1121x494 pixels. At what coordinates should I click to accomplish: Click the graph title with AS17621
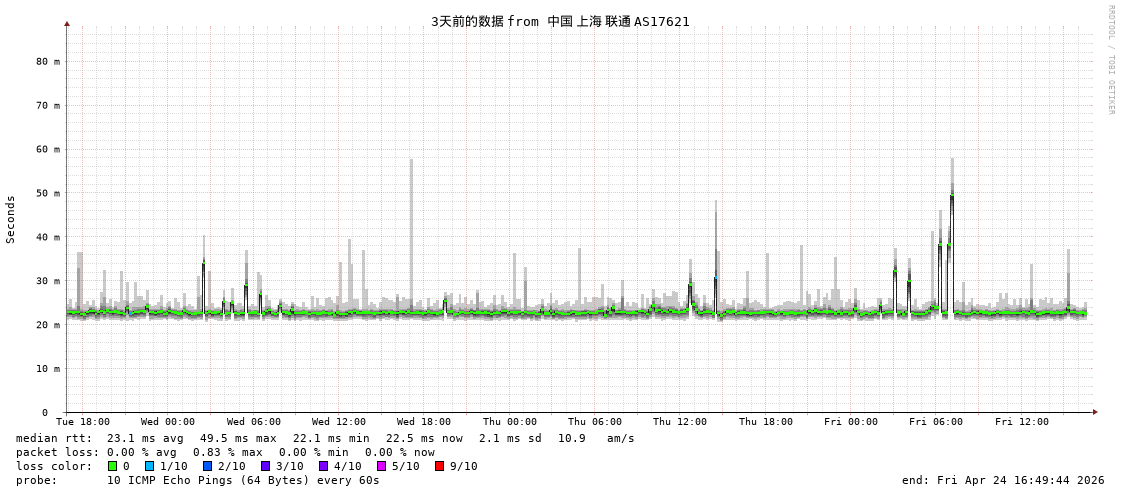(x=560, y=21)
